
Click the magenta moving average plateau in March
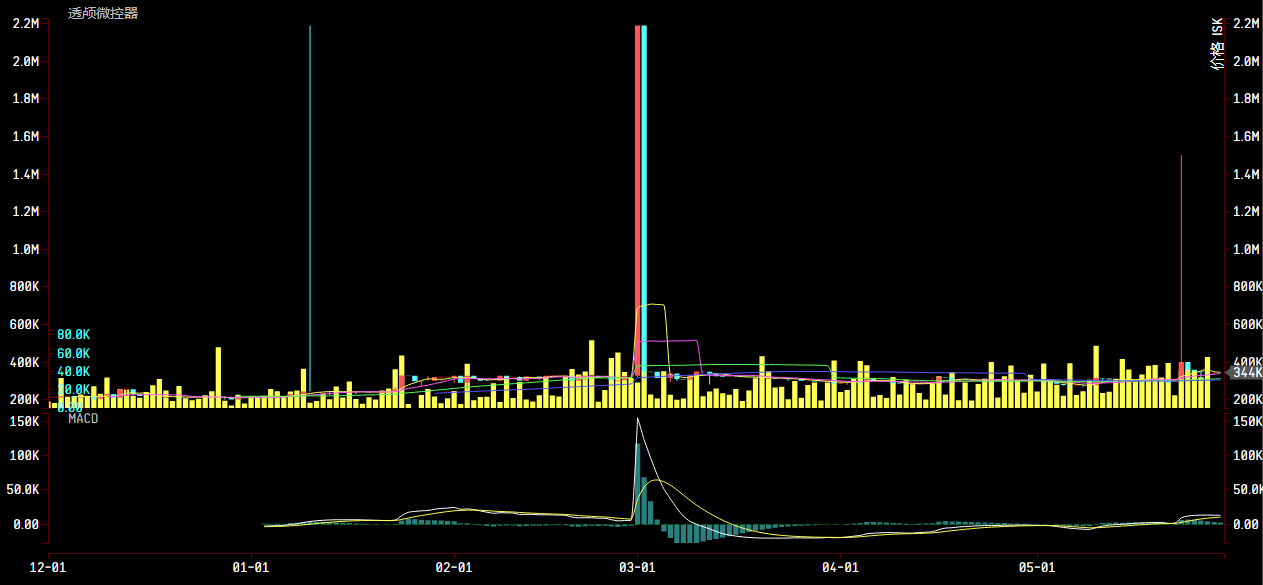click(670, 341)
